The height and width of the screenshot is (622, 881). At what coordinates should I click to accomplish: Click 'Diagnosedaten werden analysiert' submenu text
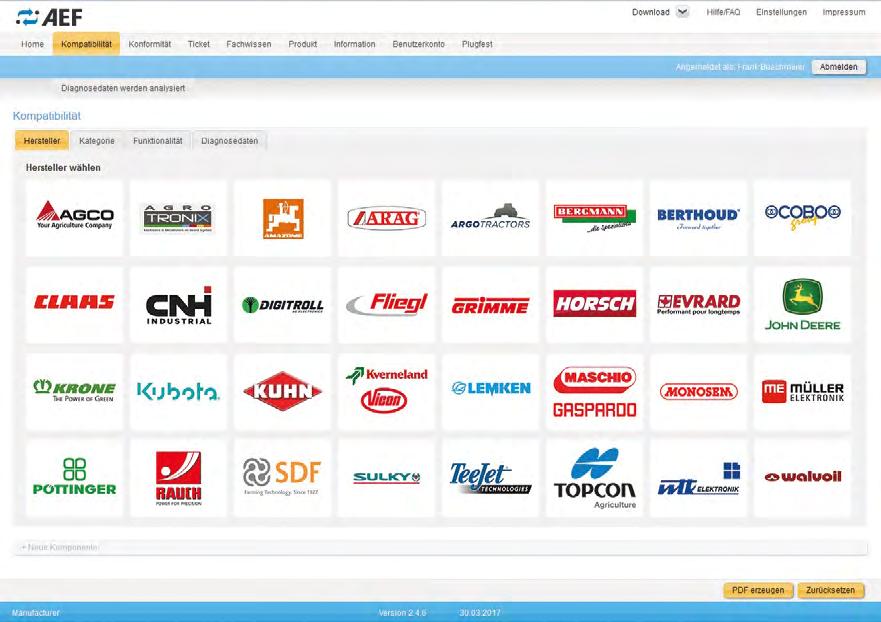[x=123, y=88]
